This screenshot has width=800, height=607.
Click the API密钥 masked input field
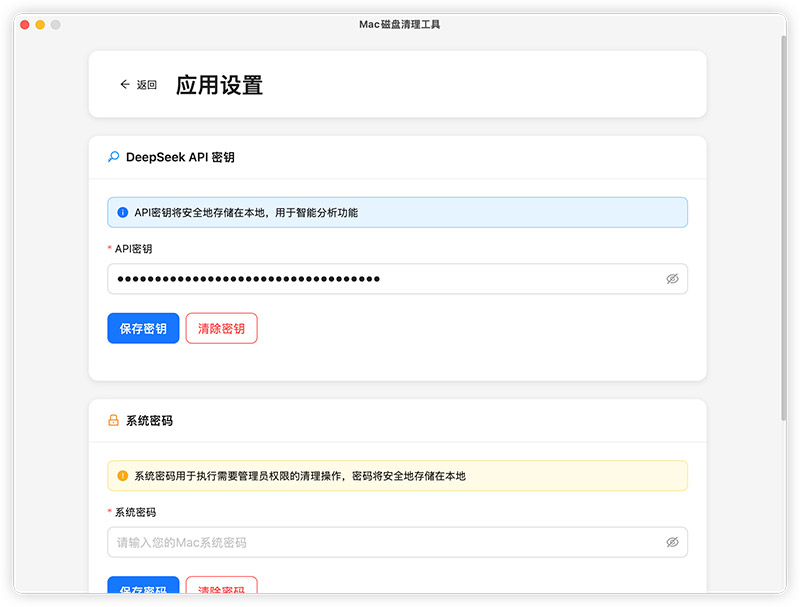click(x=397, y=279)
